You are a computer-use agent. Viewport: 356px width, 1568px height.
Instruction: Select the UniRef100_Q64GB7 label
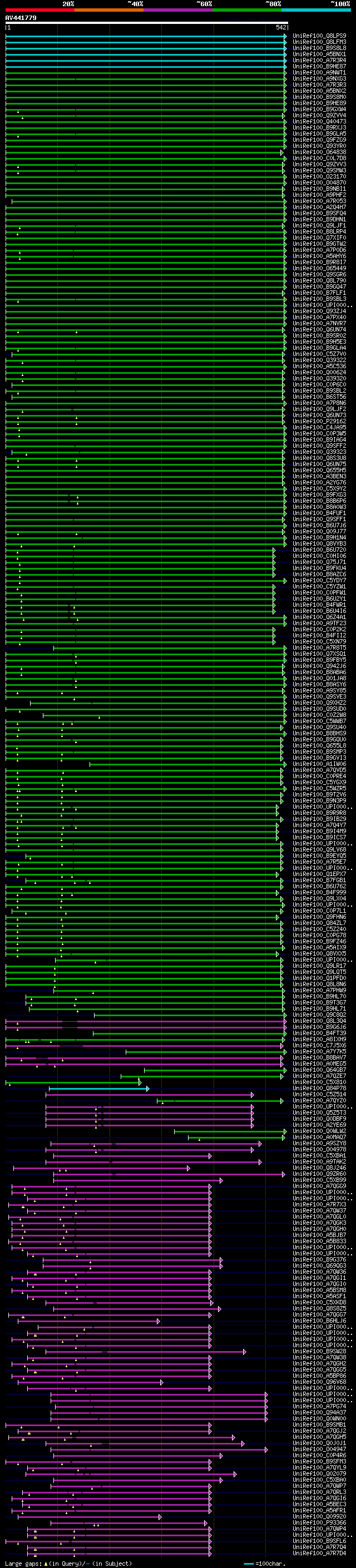pyautogui.click(x=319, y=1070)
